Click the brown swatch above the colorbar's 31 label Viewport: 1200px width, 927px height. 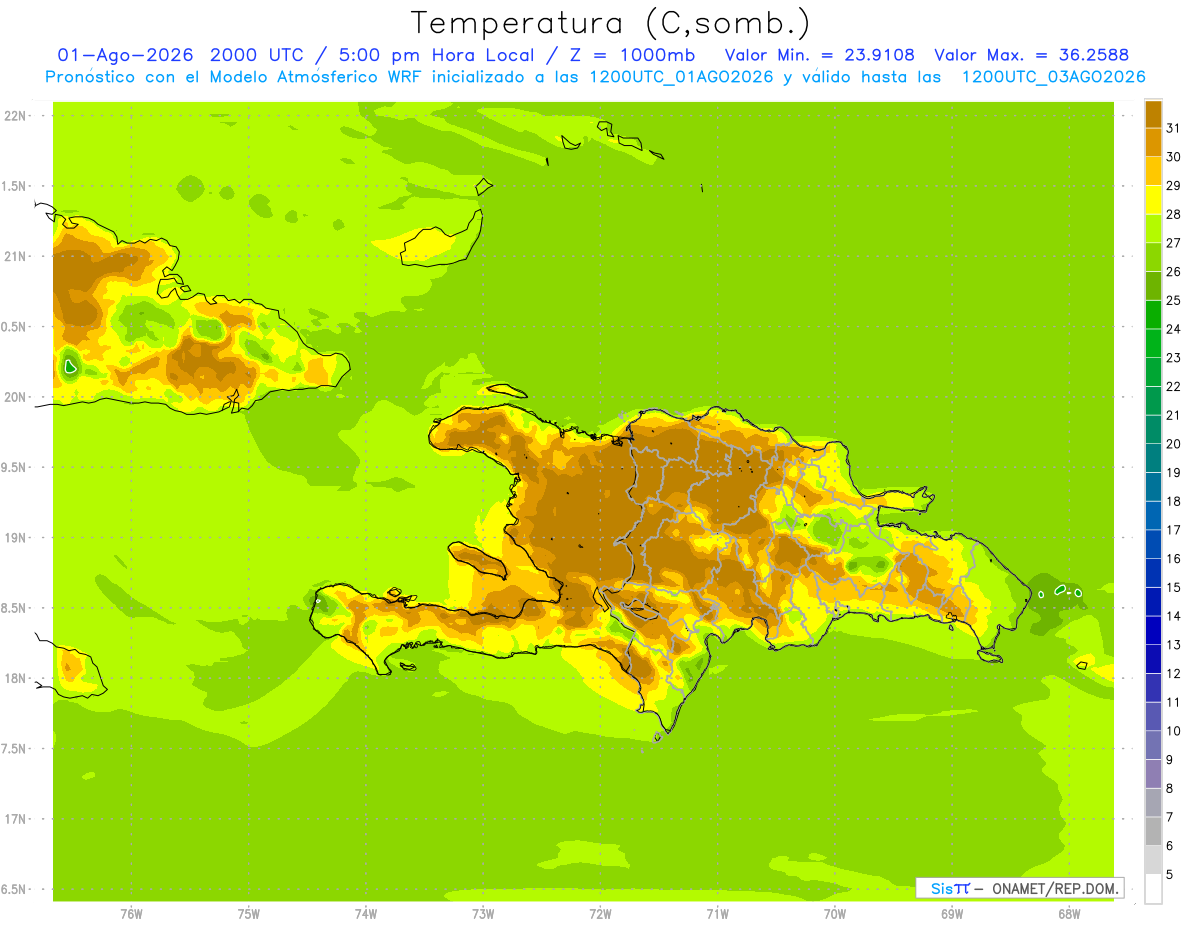pos(1153,114)
